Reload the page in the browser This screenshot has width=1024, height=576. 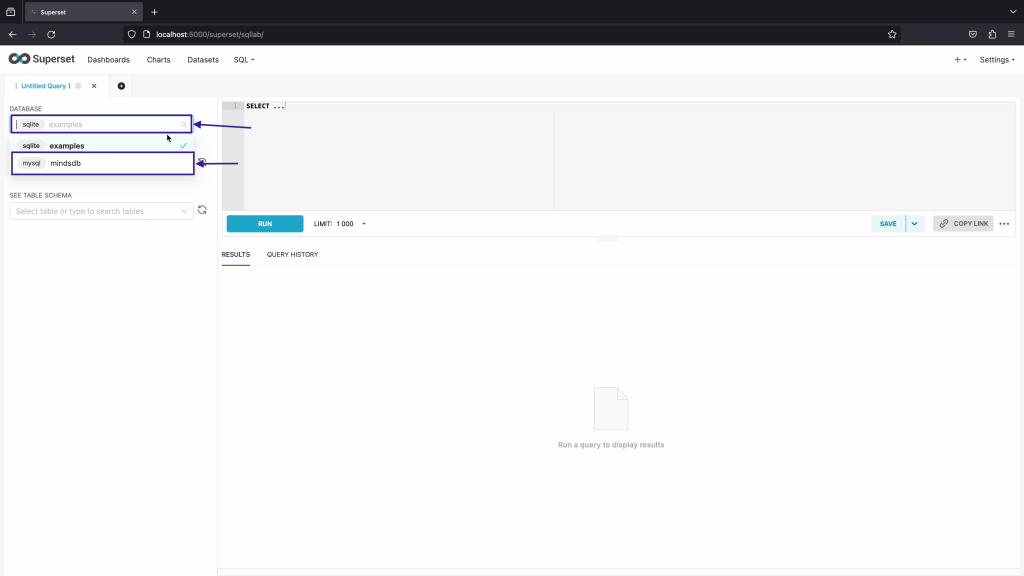pos(51,34)
